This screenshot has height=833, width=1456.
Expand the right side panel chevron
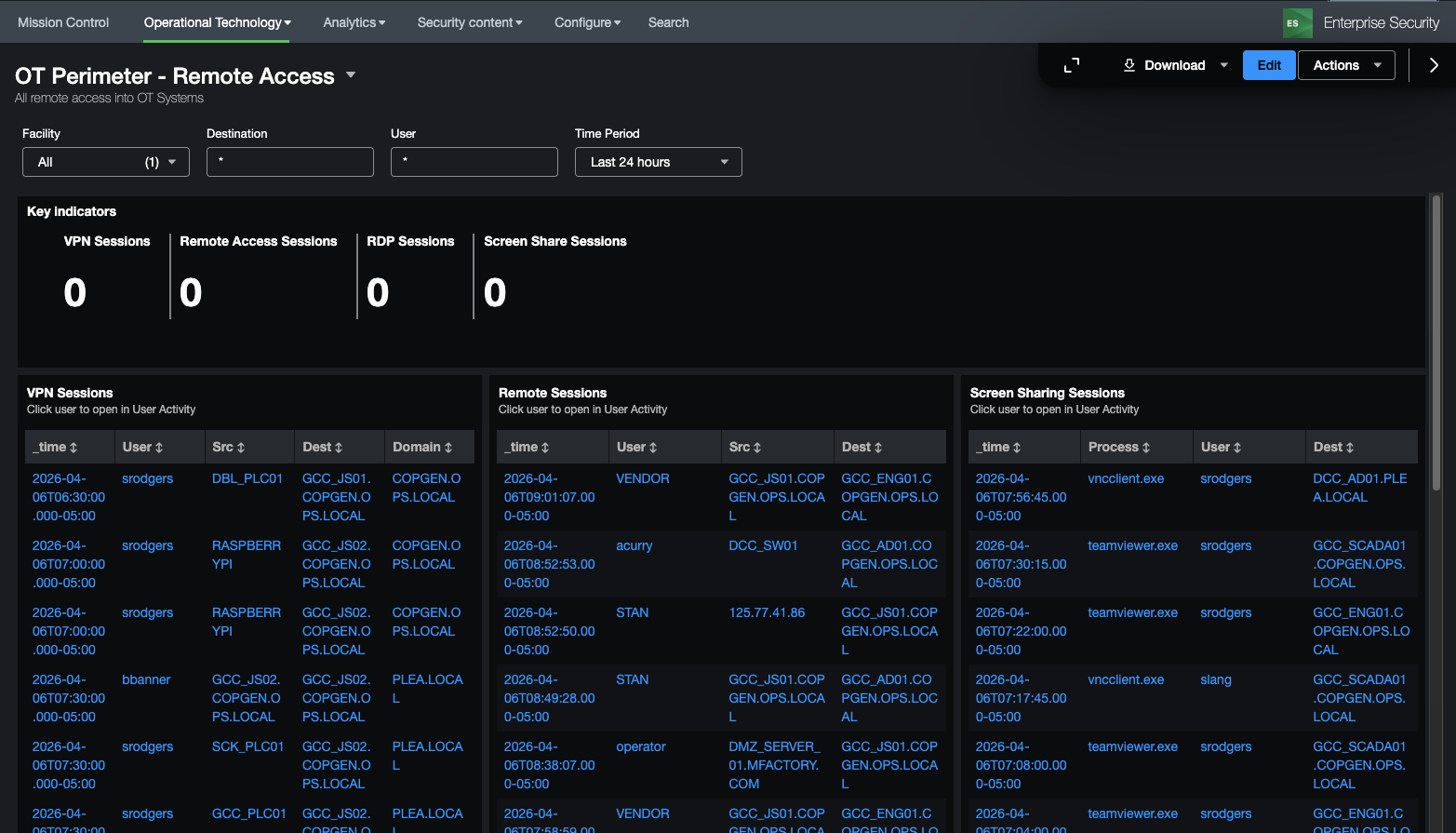(1433, 65)
